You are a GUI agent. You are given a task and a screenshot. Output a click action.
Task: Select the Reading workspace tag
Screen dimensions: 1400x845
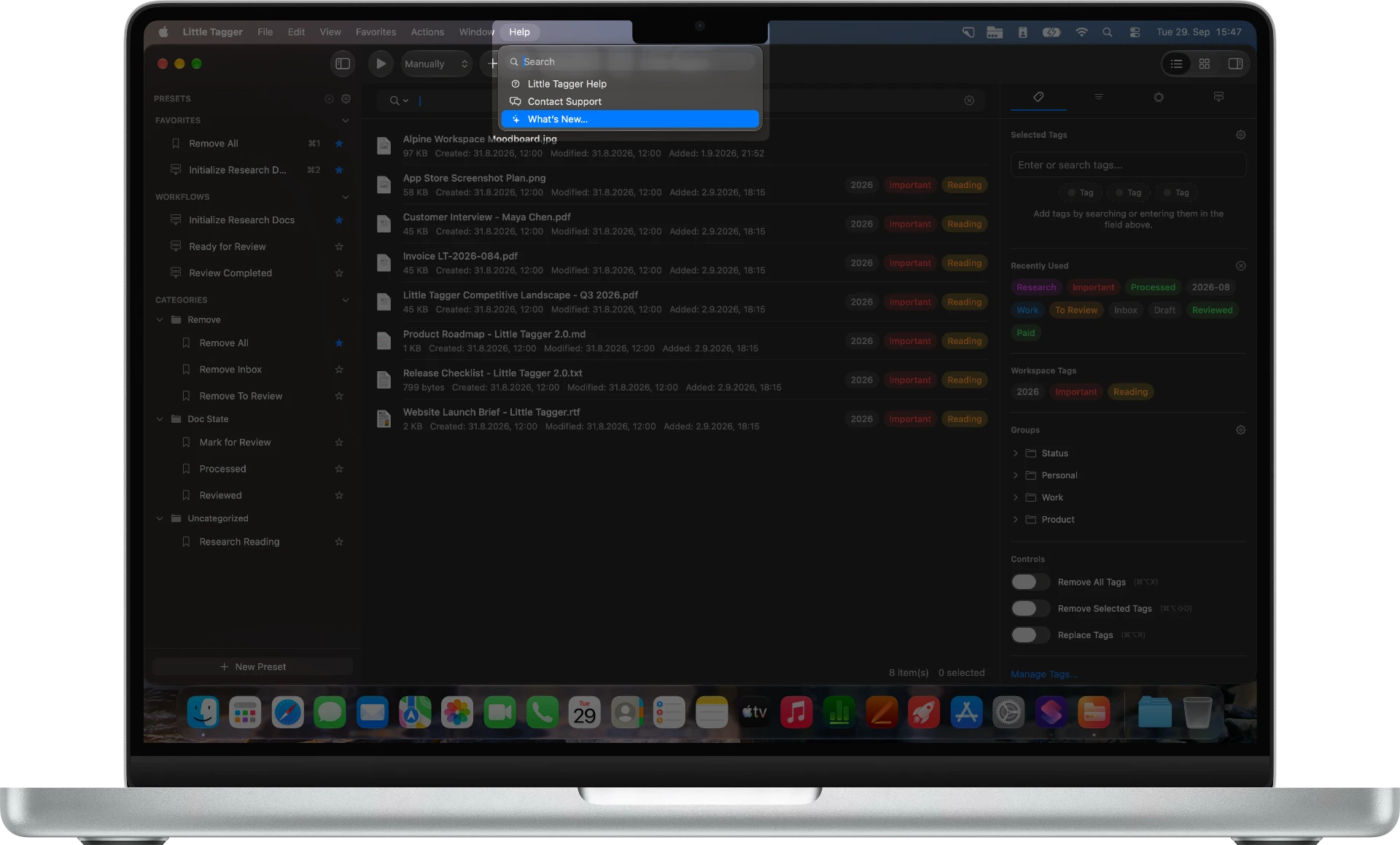coord(1130,392)
